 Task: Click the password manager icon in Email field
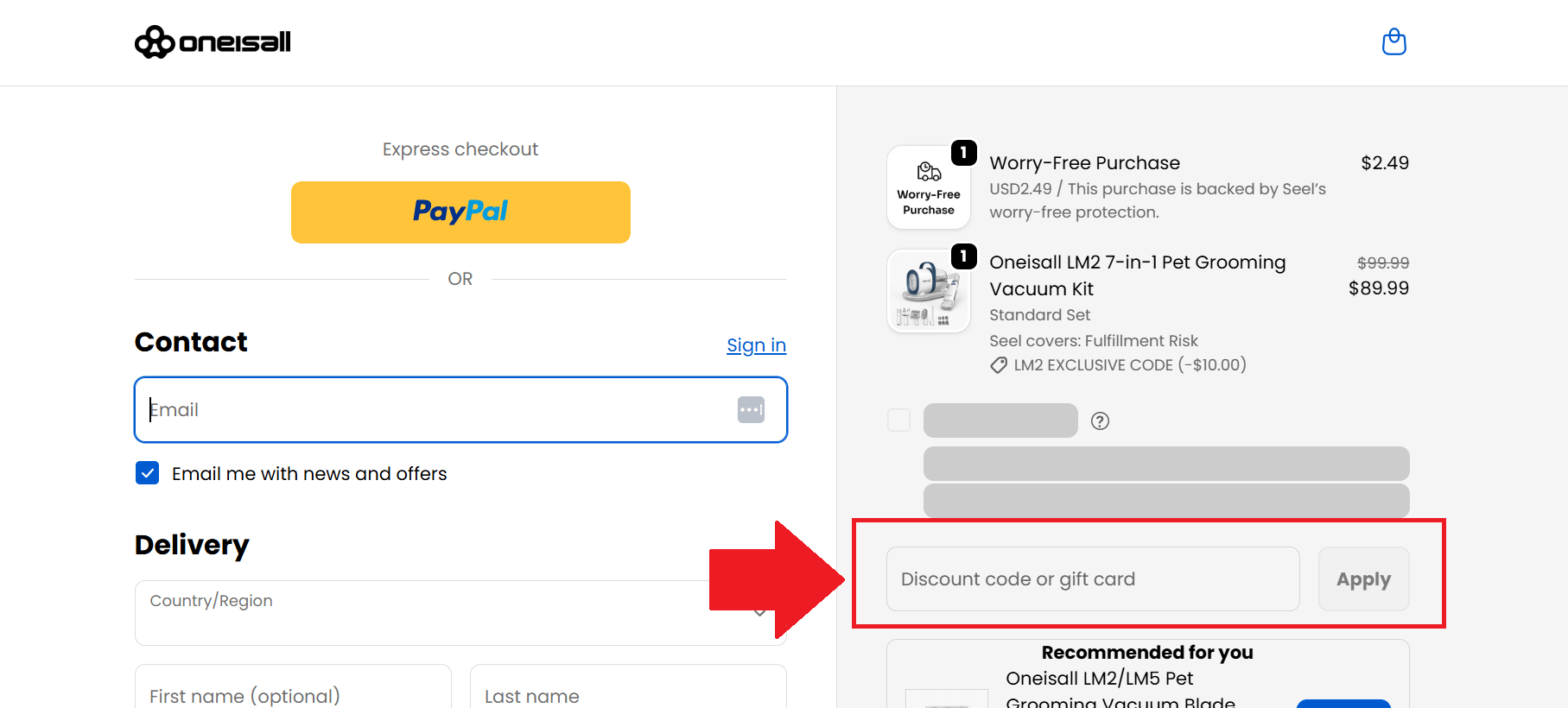(751, 409)
